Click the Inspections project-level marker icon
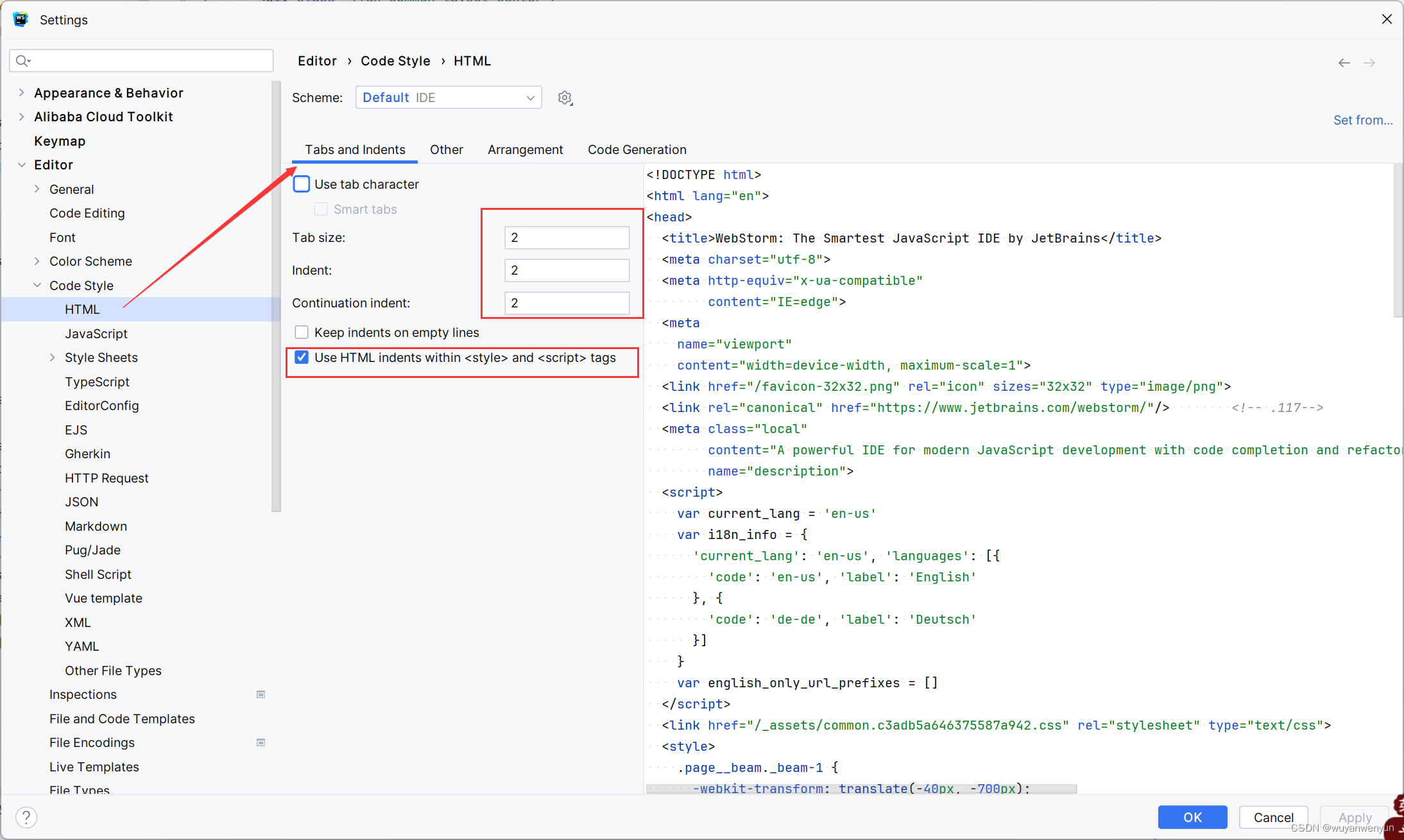 click(261, 694)
